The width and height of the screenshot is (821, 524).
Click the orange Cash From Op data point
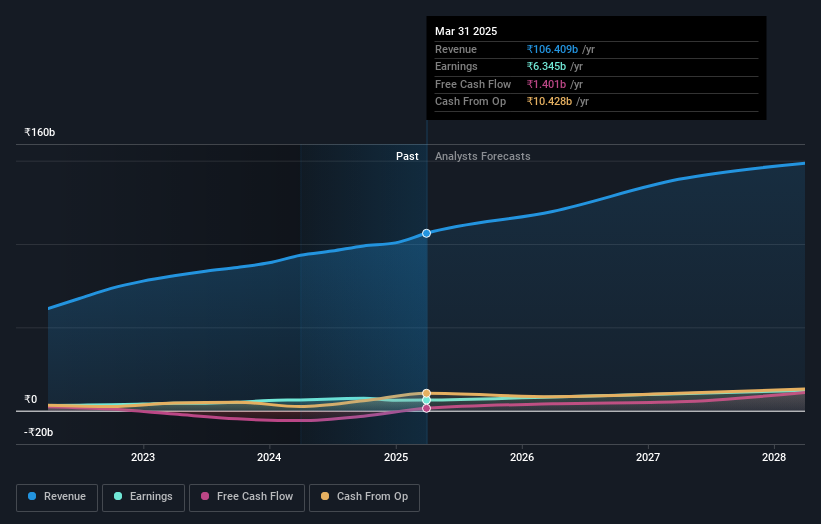(426, 393)
